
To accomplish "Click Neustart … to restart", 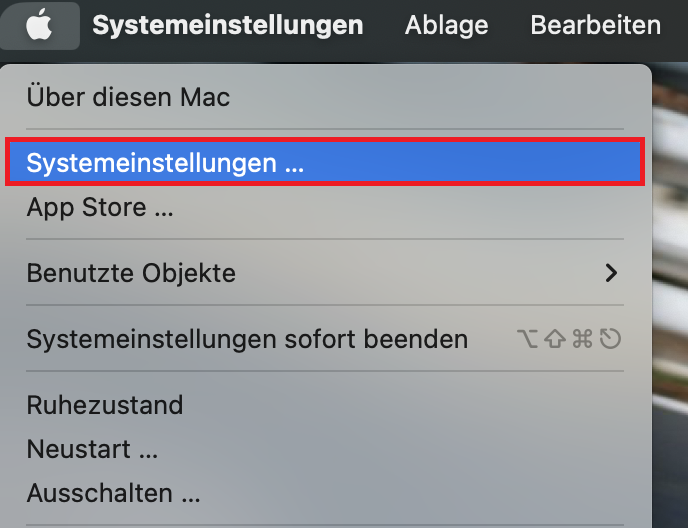I will coord(92,449).
